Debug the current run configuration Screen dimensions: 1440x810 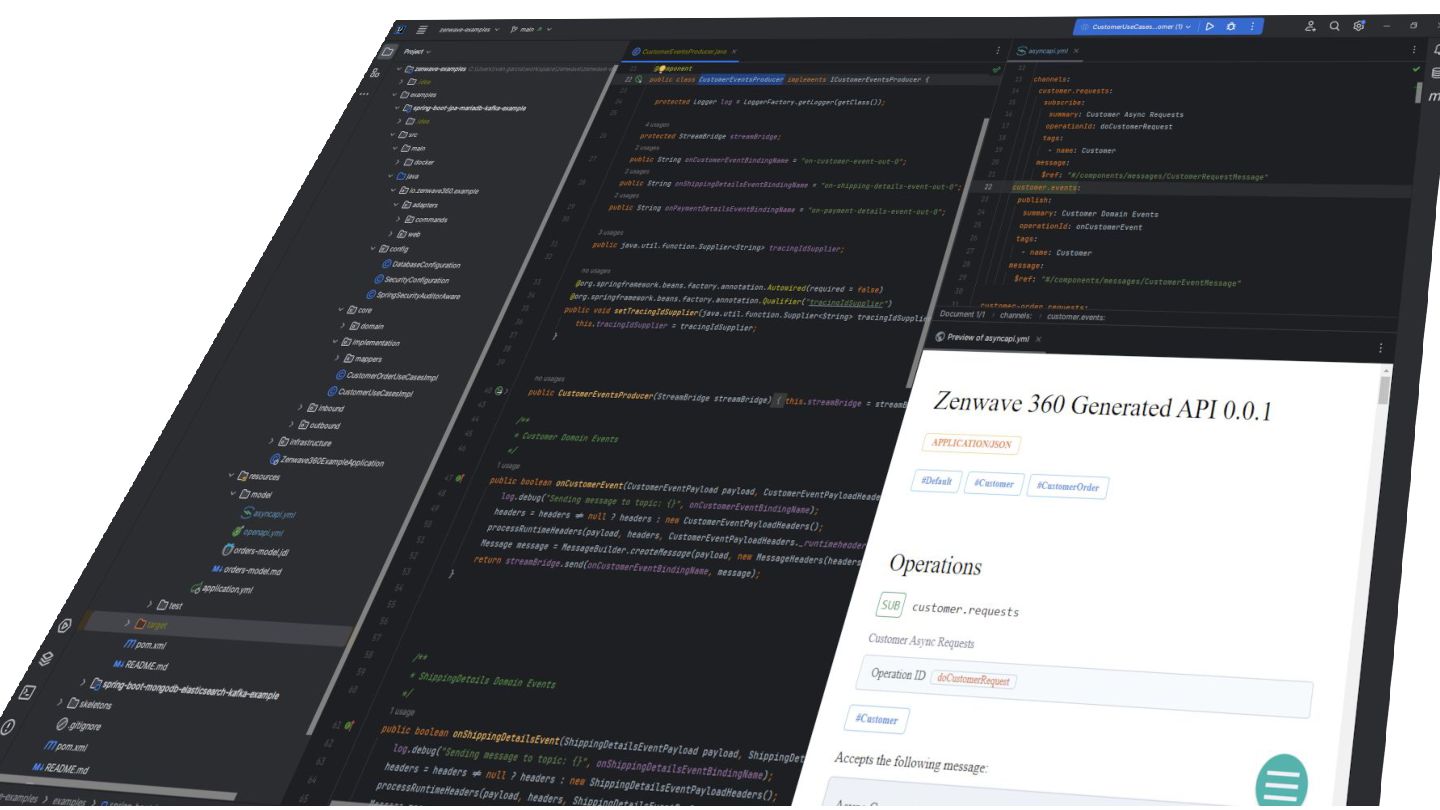(1231, 27)
